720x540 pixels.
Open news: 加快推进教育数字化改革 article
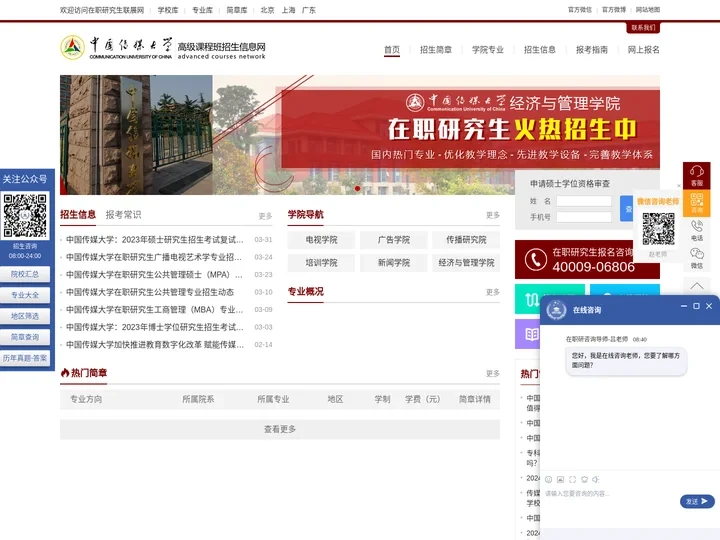[x=155, y=344]
